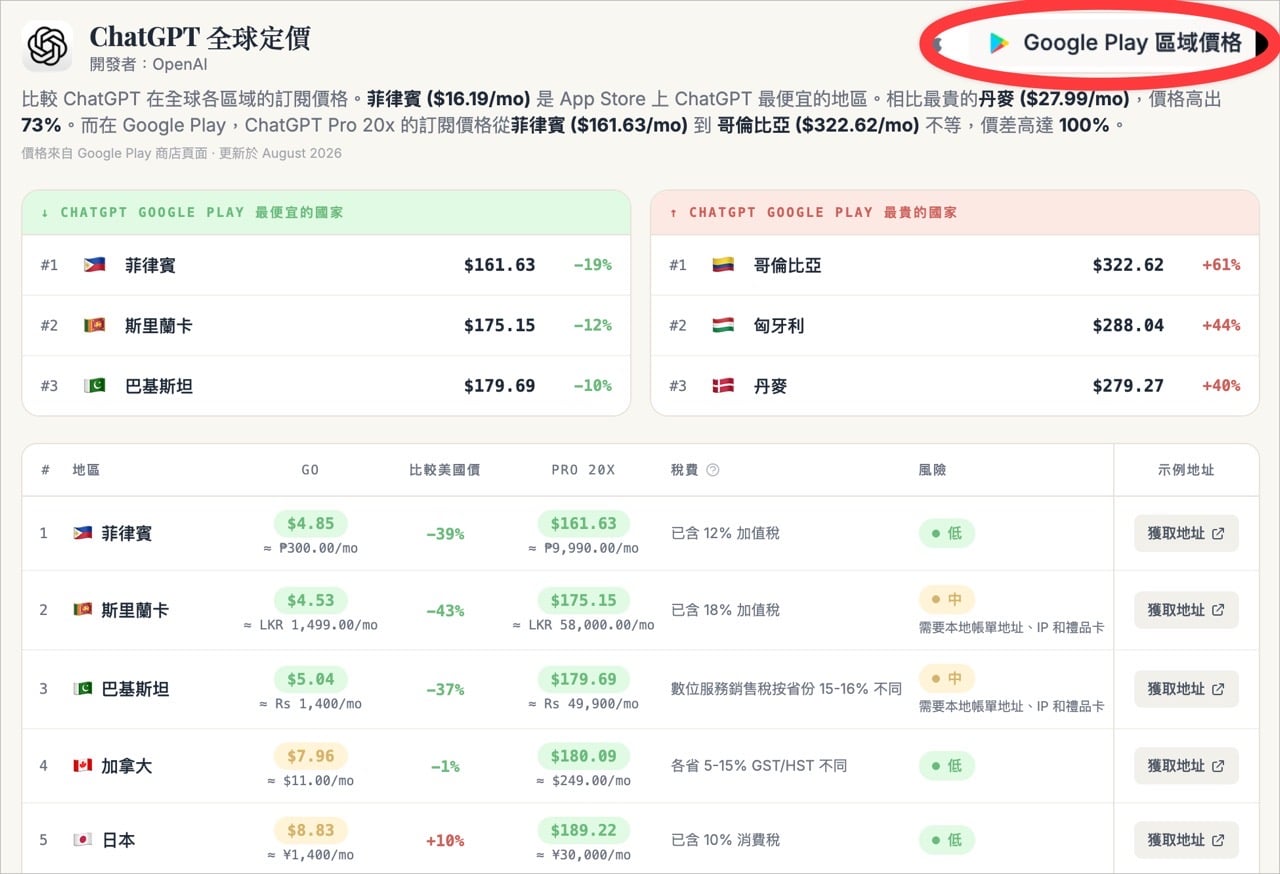Click the $279.27 price for 丹麥
This screenshot has height=874, width=1280.
point(1128,385)
